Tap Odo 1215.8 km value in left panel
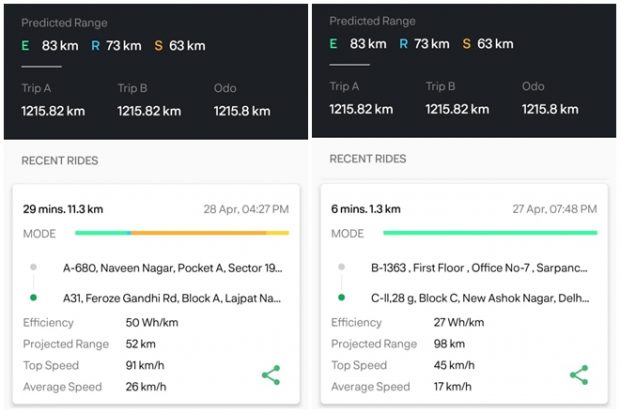Viewport: 620px width, 413px height. coord(242,110)
